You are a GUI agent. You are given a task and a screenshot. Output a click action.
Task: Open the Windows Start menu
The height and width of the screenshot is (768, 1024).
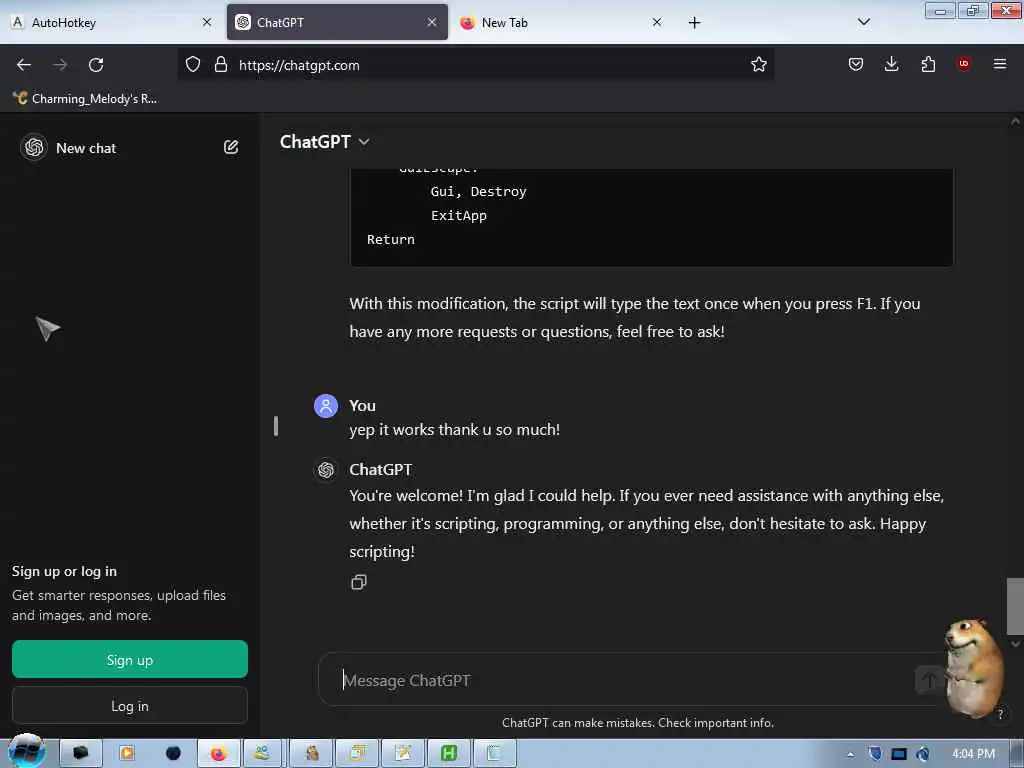click(26, 752)
